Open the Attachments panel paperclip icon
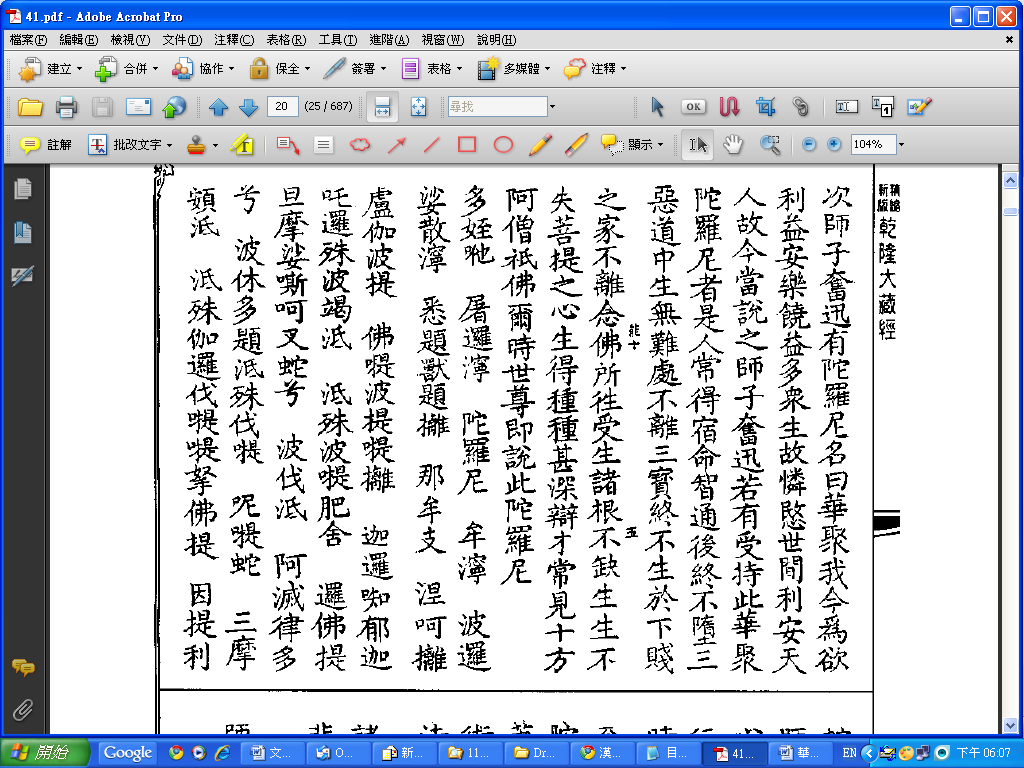Viewport: 1024px width, 768px height. [22, 711]
